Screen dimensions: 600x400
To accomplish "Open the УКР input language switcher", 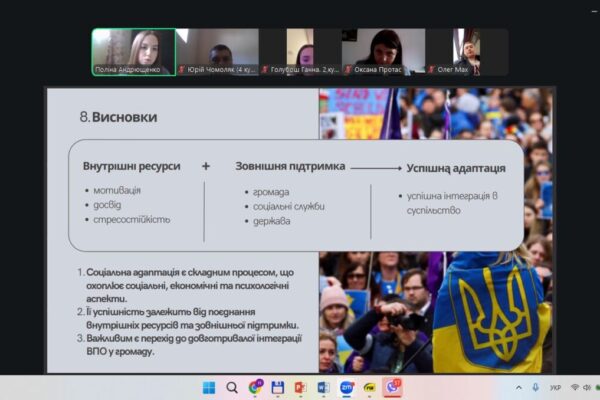I will tap(556, 387).
